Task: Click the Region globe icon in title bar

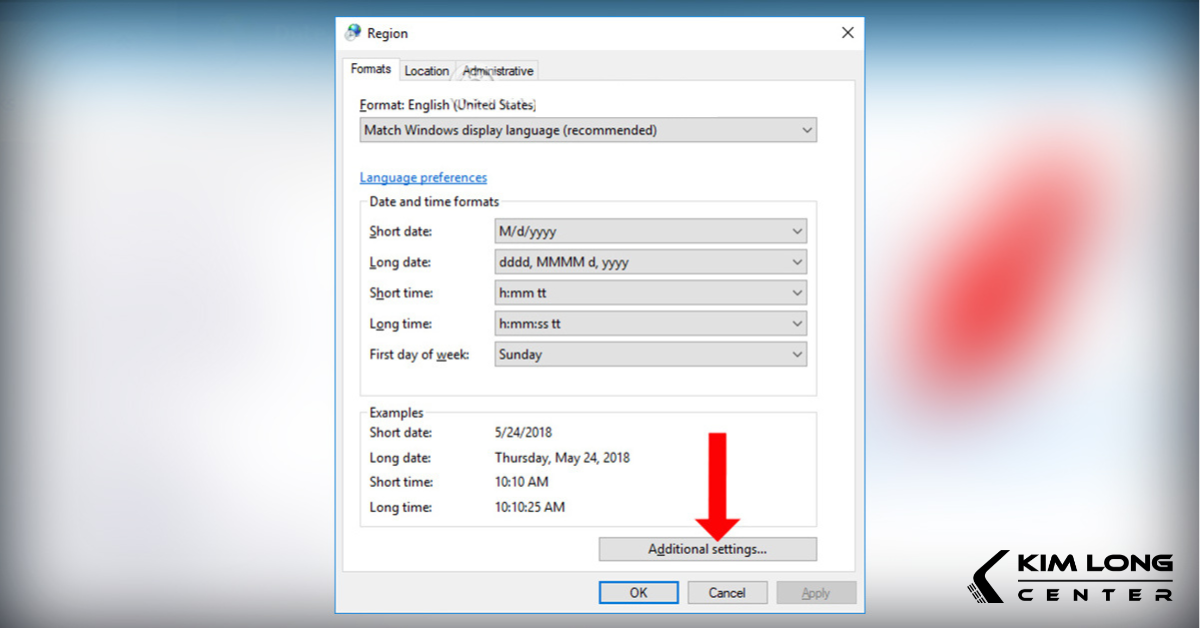Action: [x=353, y=33]
